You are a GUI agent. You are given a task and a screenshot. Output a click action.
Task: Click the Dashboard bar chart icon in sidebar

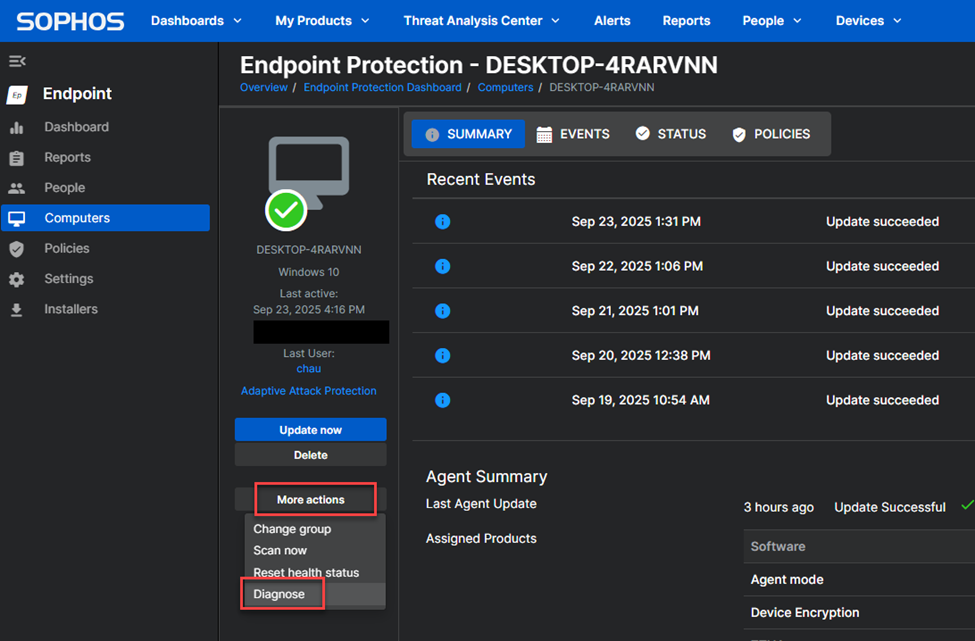pos(16,128)
